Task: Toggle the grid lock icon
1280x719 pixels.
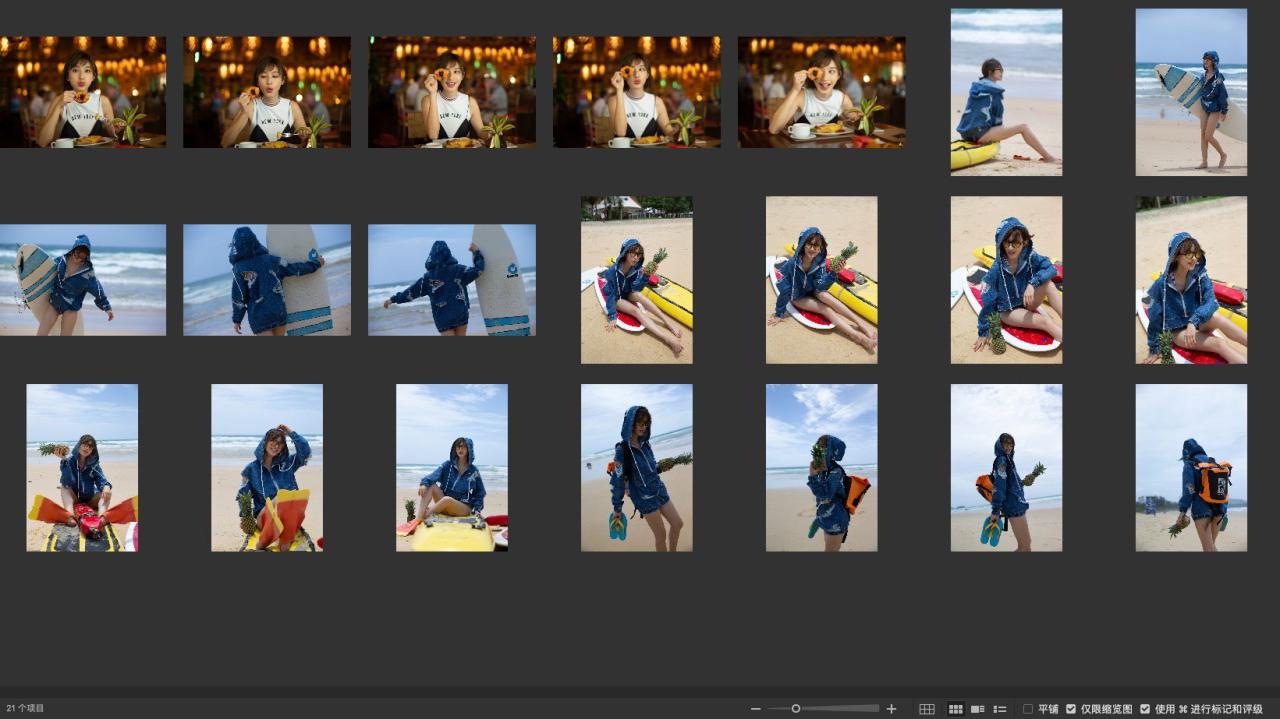Action: click(x=927, y=709)
